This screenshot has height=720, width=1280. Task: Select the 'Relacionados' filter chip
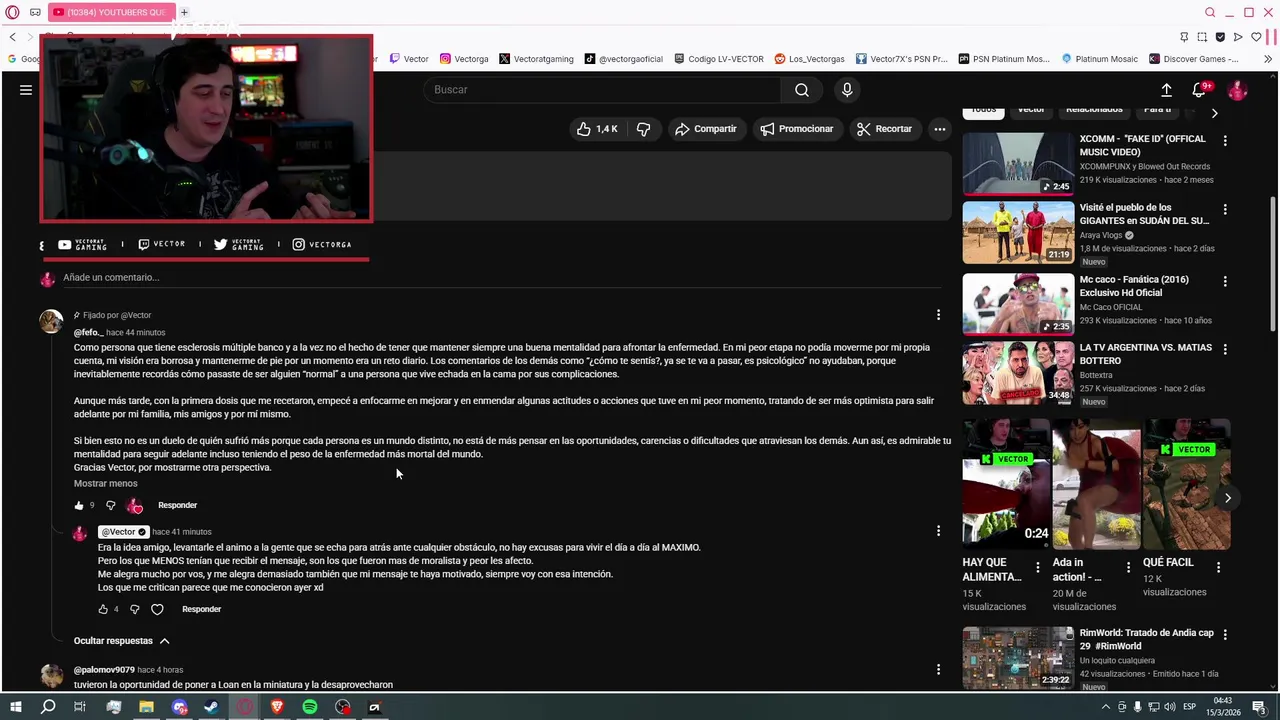tap(1094, 110)
